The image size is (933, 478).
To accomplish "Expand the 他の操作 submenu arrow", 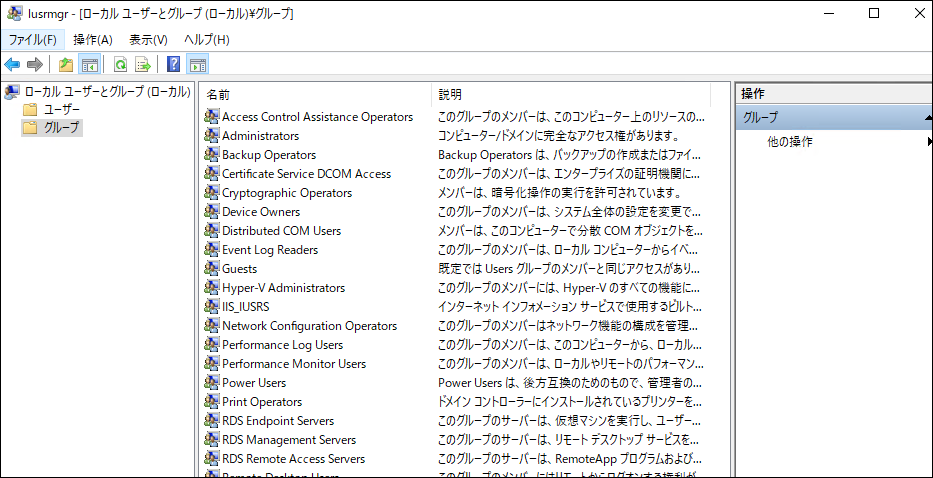I will click(x=929, y=142).
